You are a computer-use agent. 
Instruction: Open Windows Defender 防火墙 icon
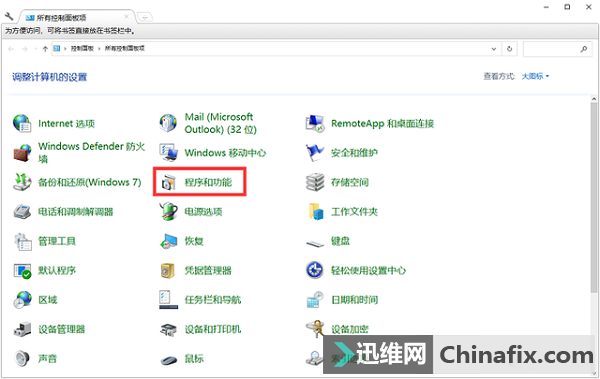pyautogui.click(x=22, y=153)
